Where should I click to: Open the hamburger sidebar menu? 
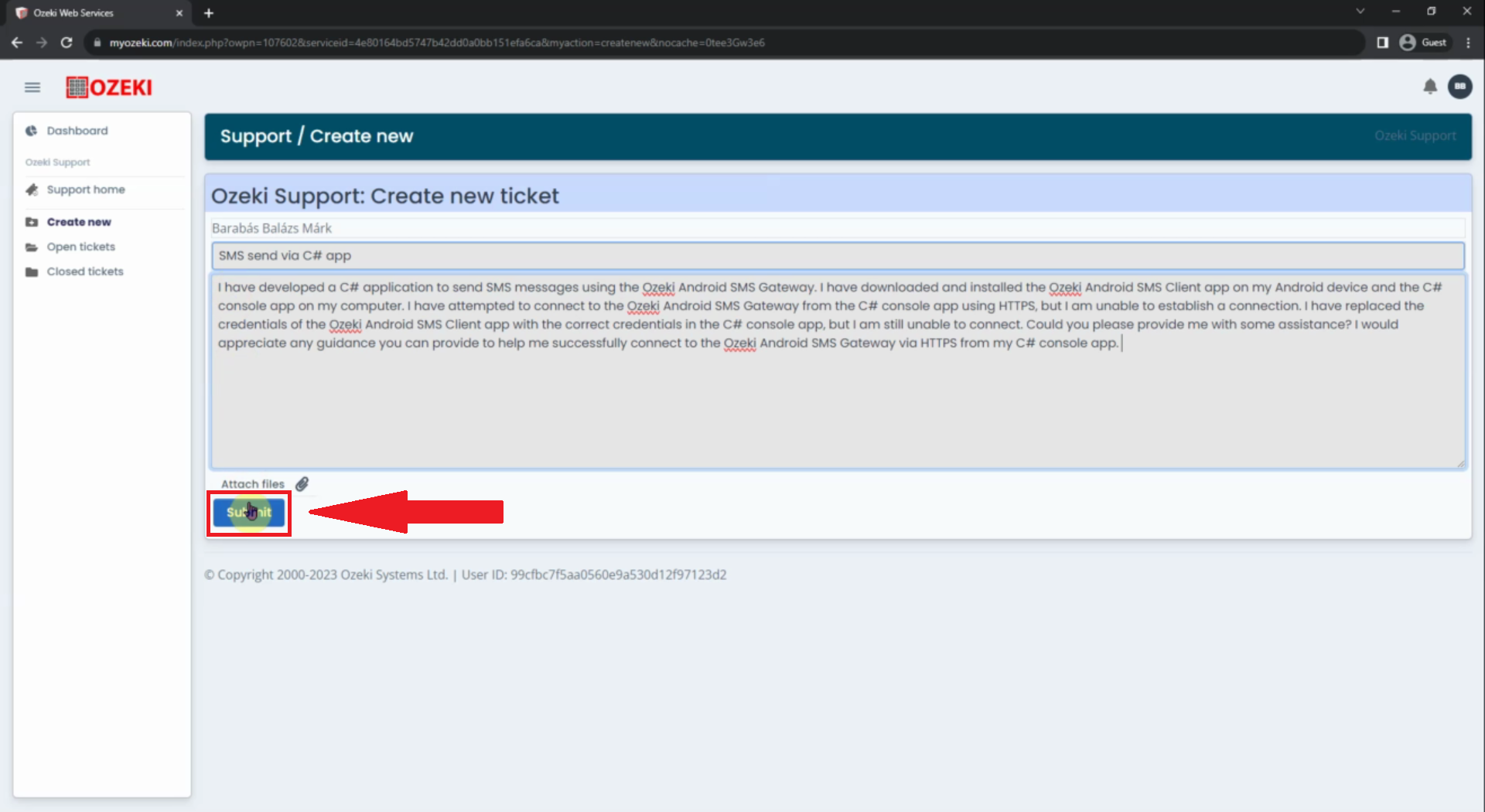pyautogui.click(x=32, y=87)
